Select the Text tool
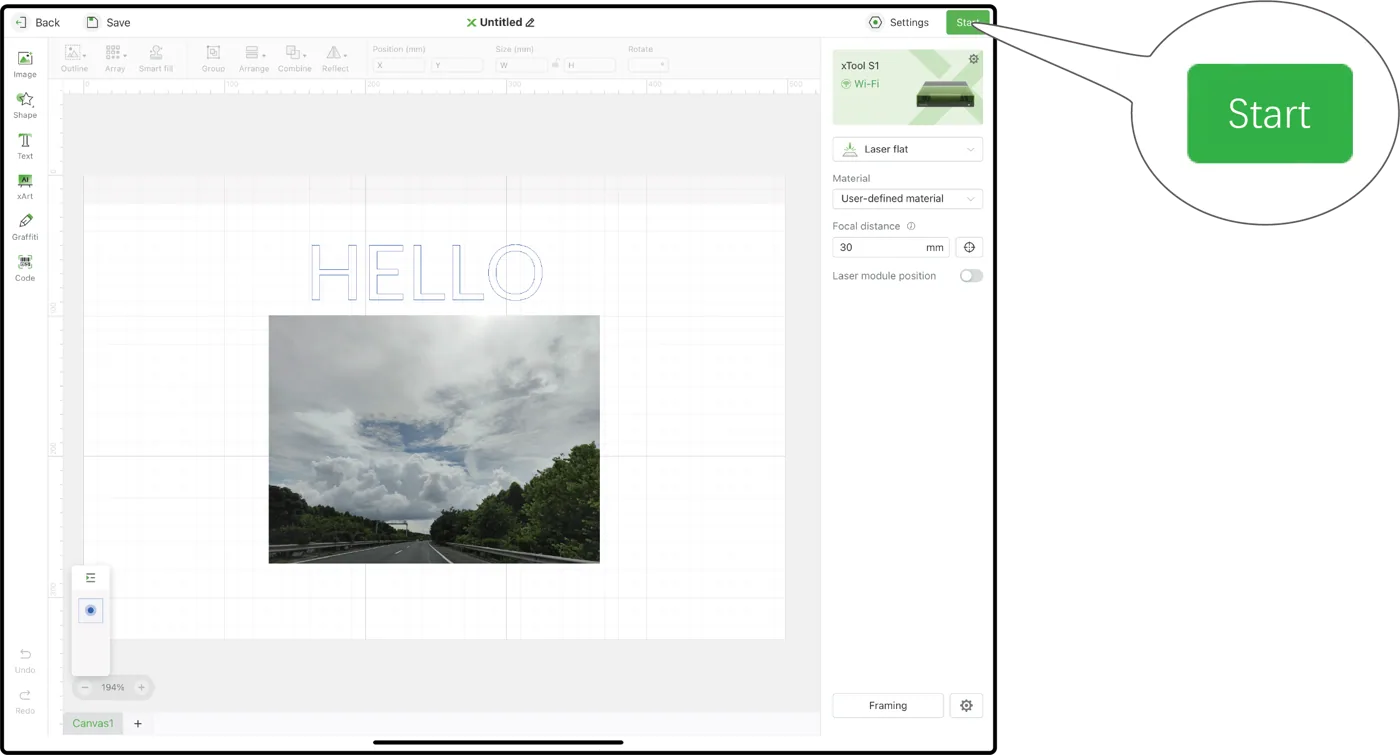The width and height of the screenshot is (1400, 755). tap(25, 146)
